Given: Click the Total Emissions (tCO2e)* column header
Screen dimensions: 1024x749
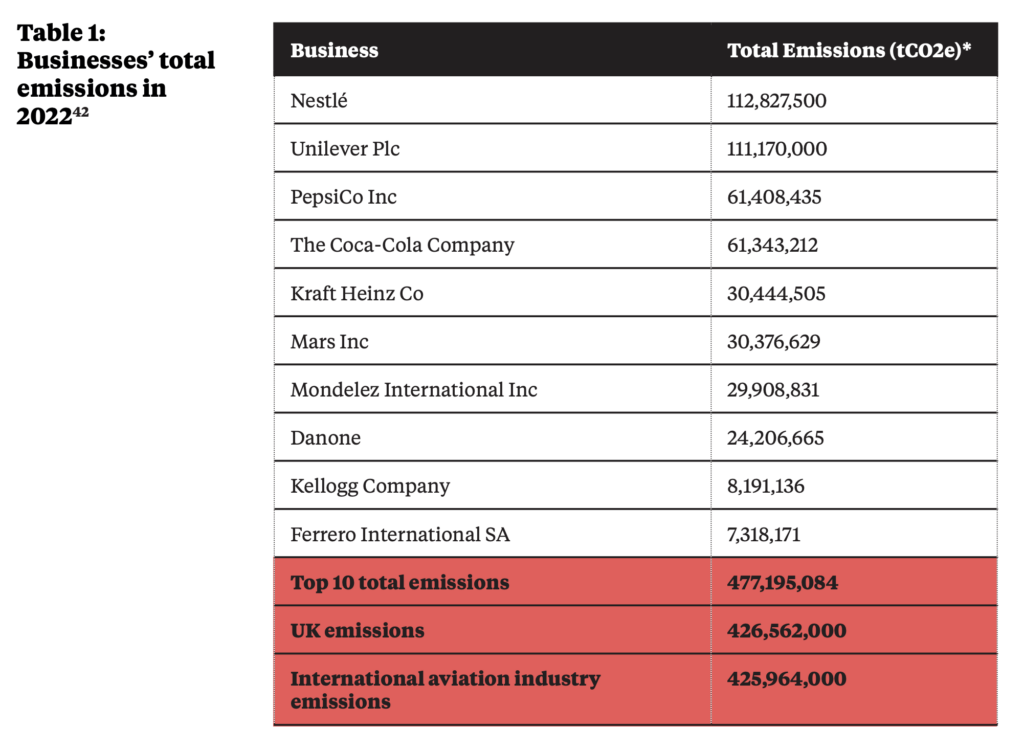Looking at the screenshot, I should [x=849, y=50].
